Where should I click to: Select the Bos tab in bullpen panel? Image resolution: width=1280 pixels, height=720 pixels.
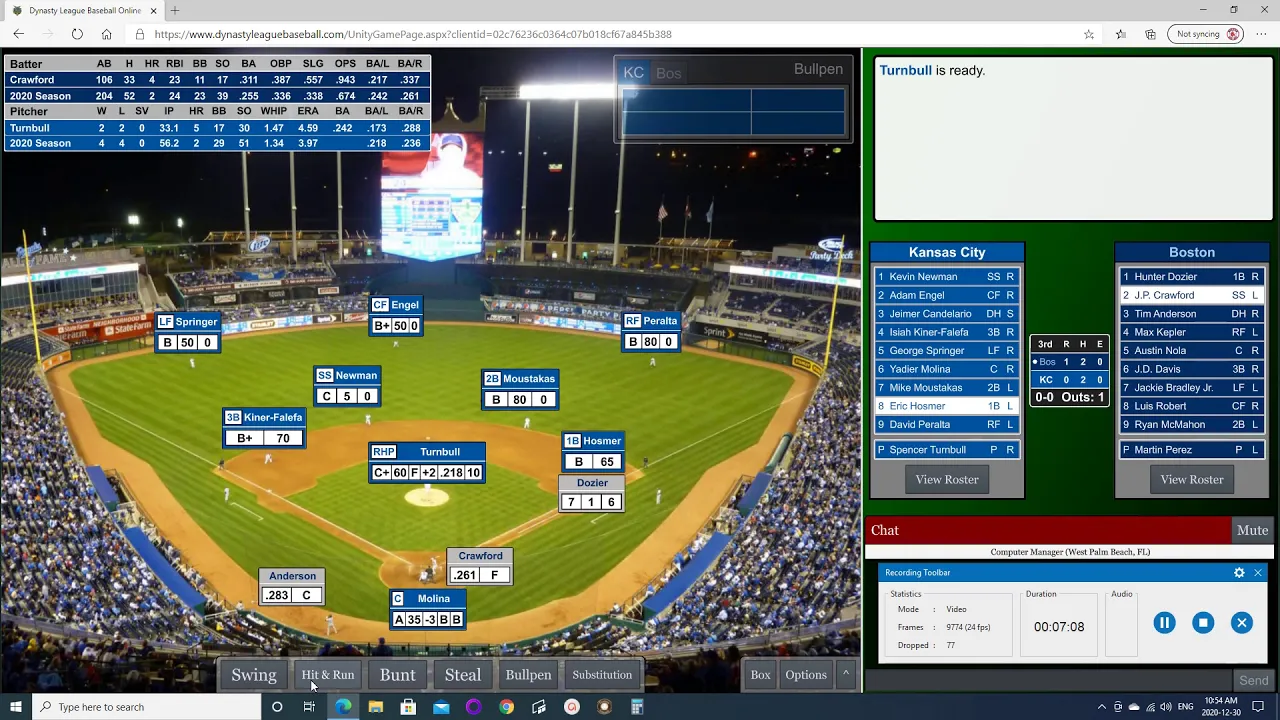coord(669,73)
